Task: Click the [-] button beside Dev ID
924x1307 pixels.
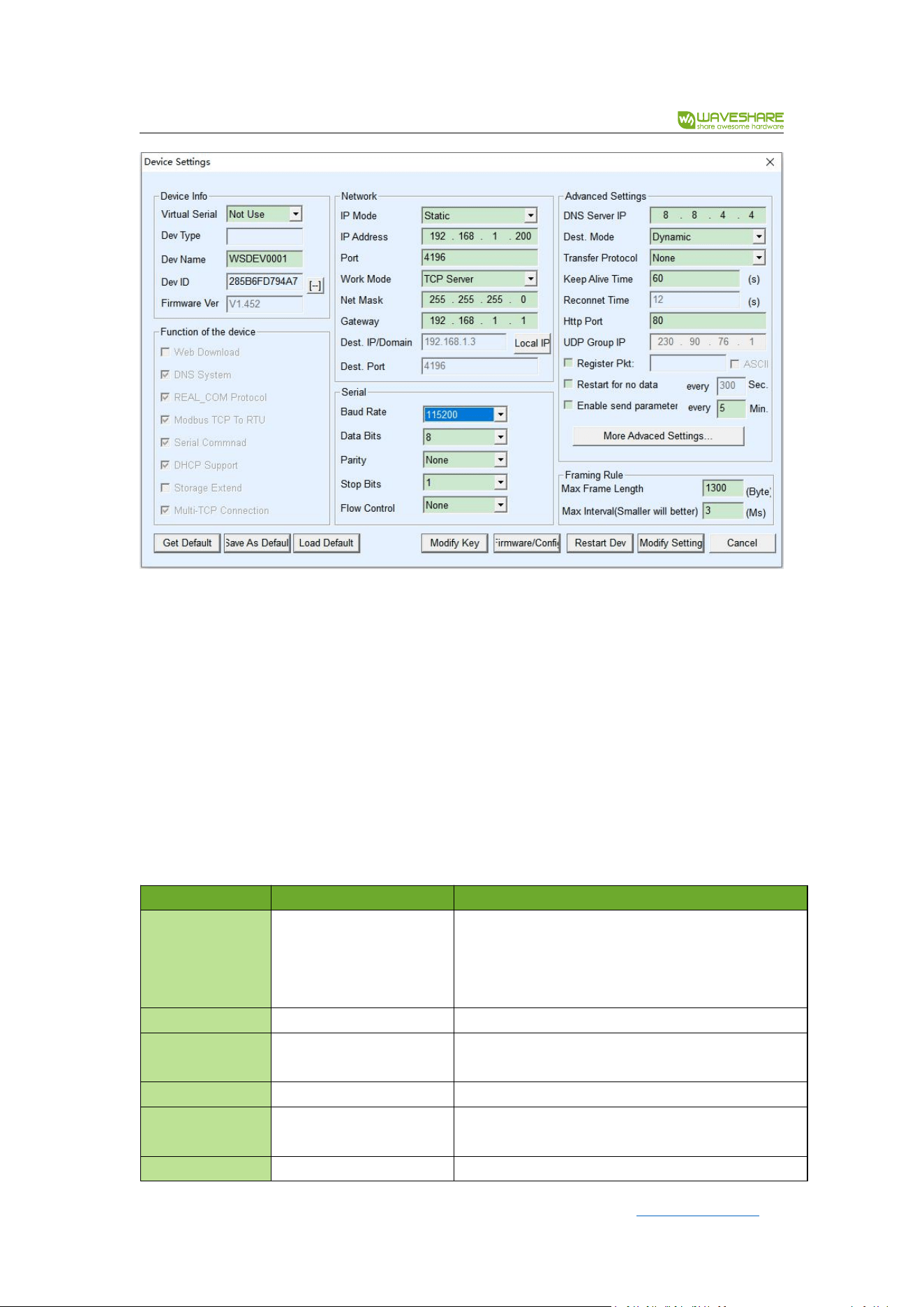Action: tap(315, 286)
